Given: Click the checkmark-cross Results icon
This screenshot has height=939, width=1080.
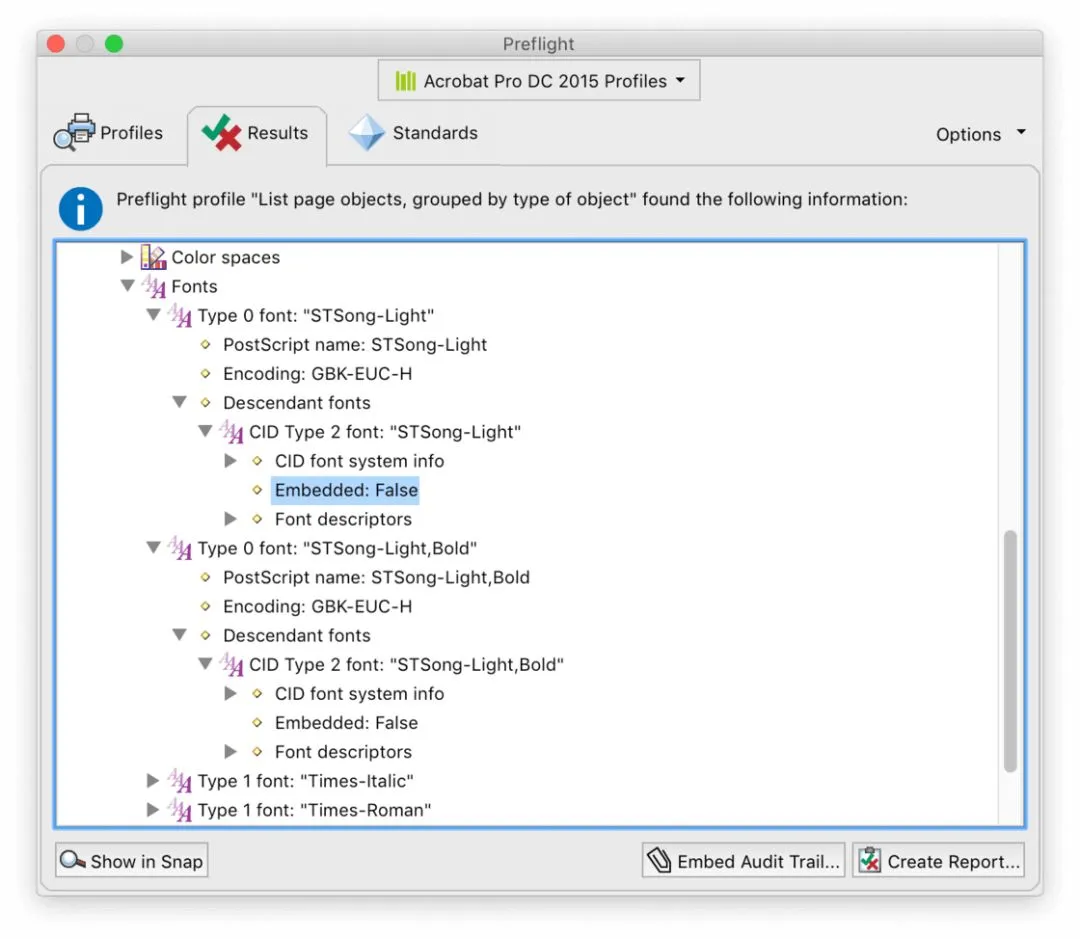Looking at the screenshot, I should (x=222, y=132).
